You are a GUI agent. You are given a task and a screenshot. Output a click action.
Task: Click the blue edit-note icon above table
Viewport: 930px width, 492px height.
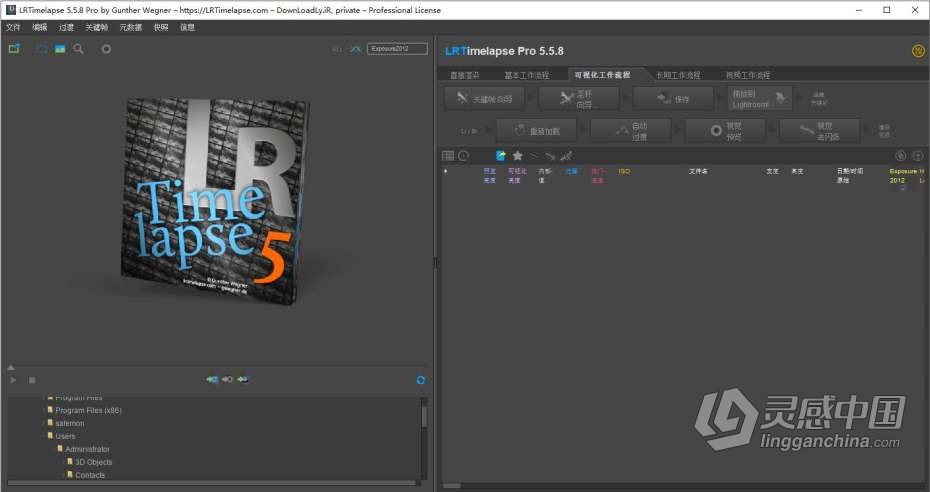tap(501, 156)
